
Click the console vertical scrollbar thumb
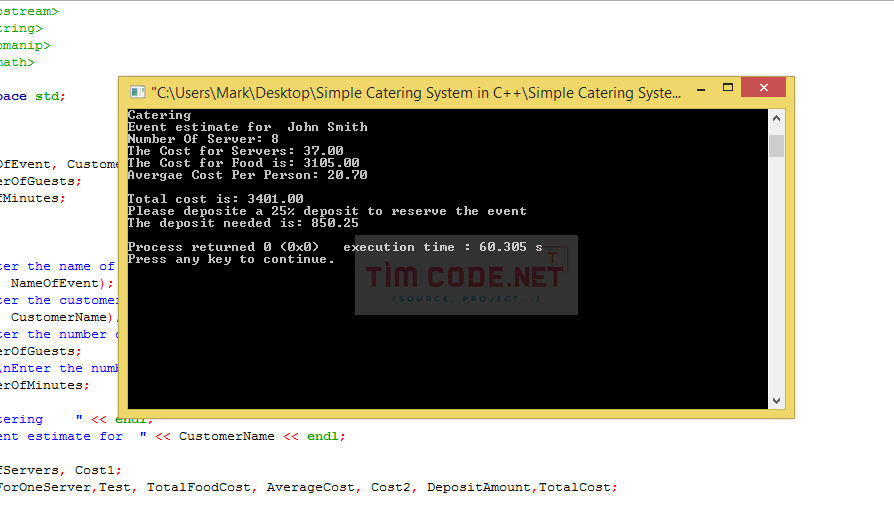click(x=776, y=145)
